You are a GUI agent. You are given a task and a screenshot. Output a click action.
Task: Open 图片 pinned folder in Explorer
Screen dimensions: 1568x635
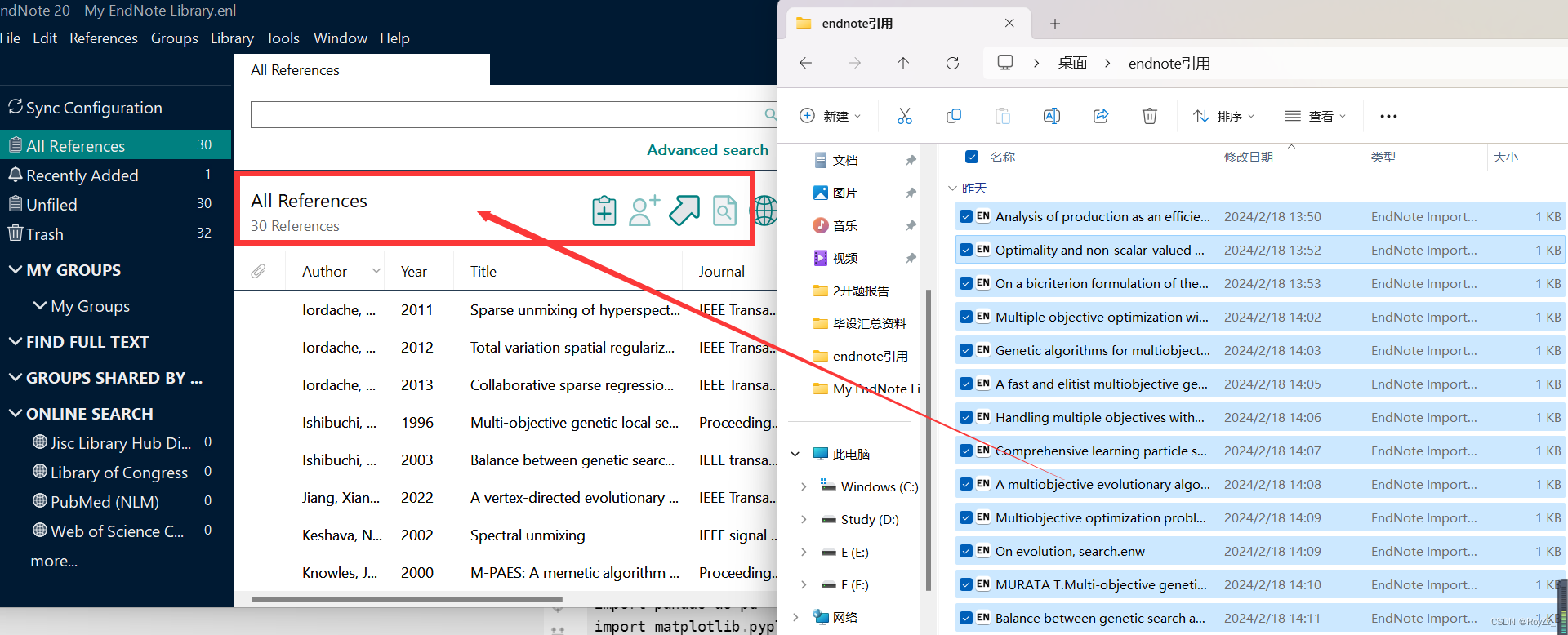click(836, 193)
